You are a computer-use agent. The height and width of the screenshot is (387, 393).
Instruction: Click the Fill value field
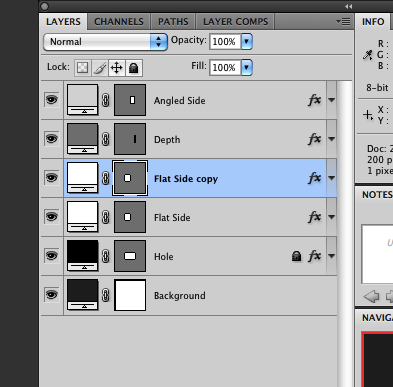click(x=225, y=67)
